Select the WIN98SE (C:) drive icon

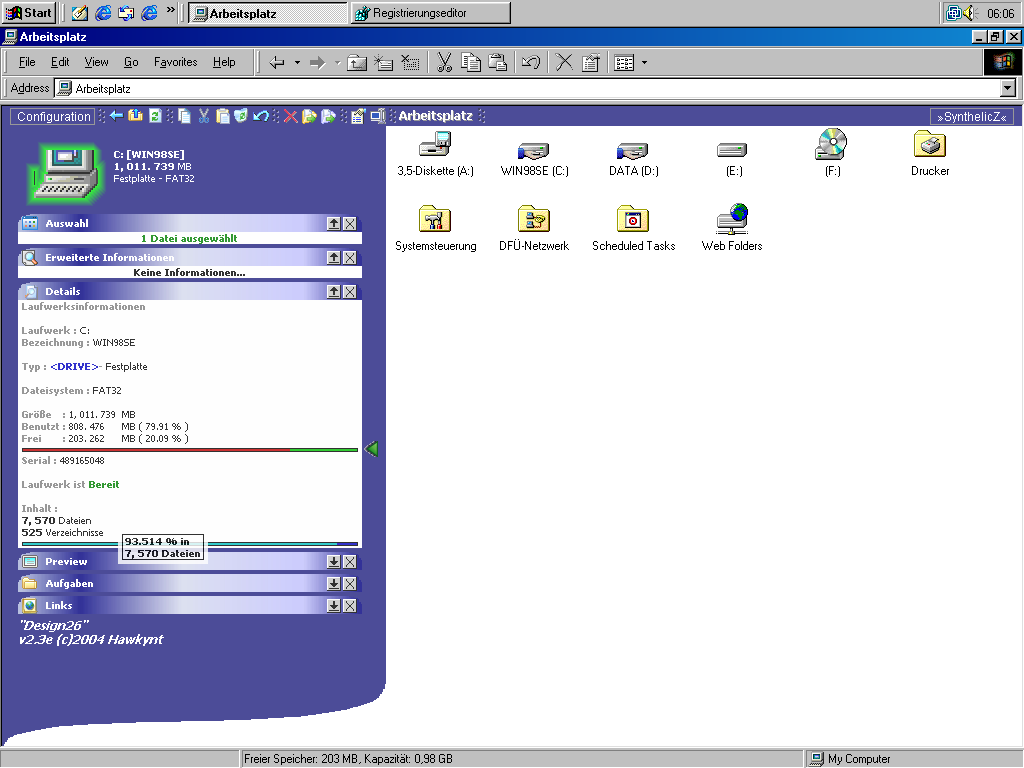(534, 150)
